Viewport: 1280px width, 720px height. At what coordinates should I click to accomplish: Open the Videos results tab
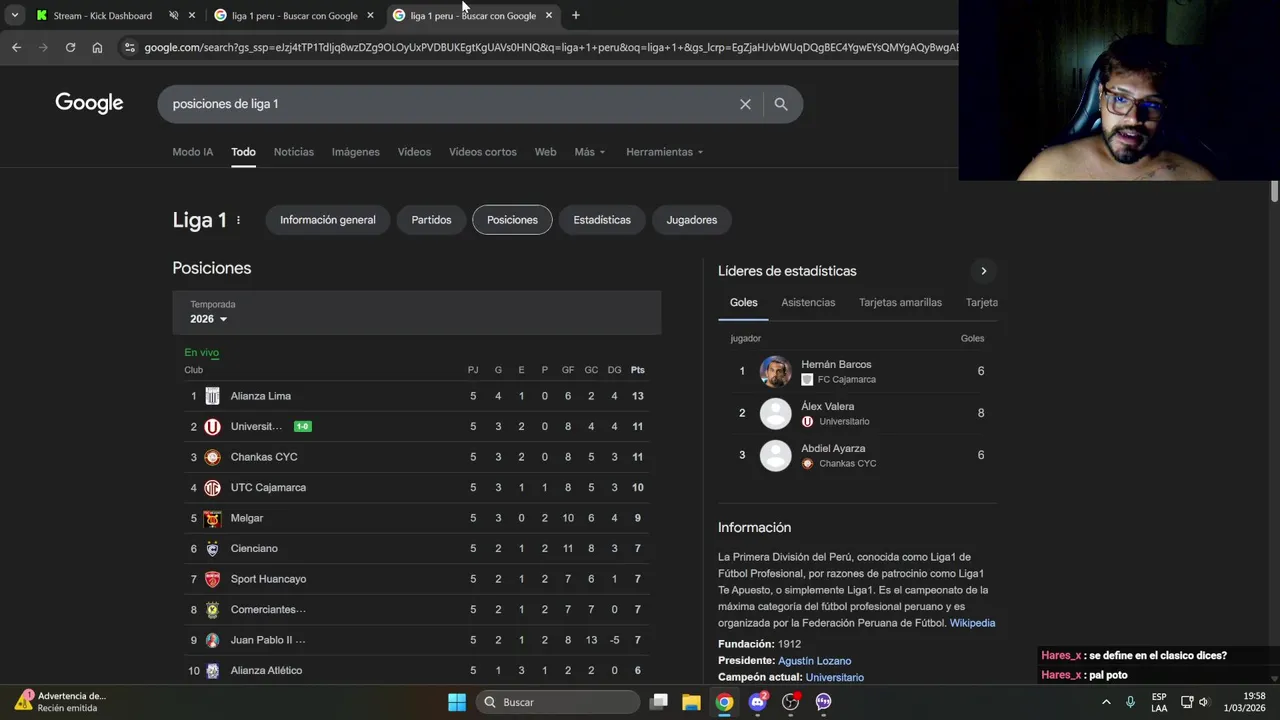pos(414,152)
